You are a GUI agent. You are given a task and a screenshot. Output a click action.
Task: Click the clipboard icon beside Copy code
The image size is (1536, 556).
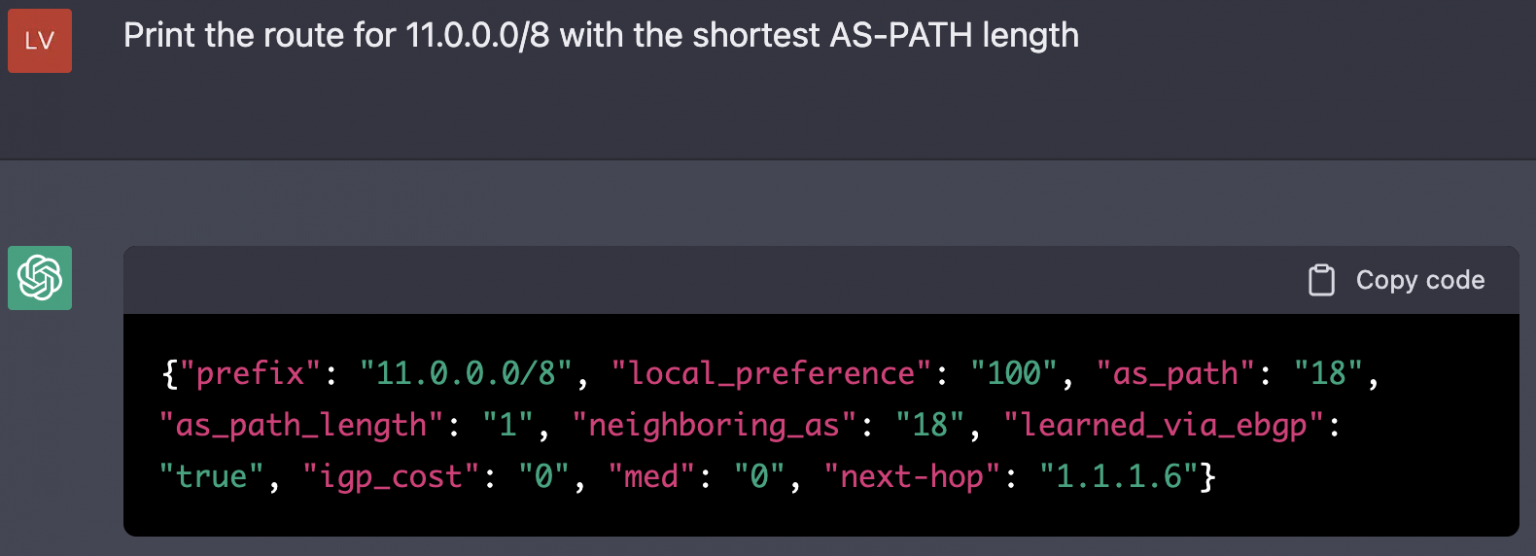tap(1321, 280)
